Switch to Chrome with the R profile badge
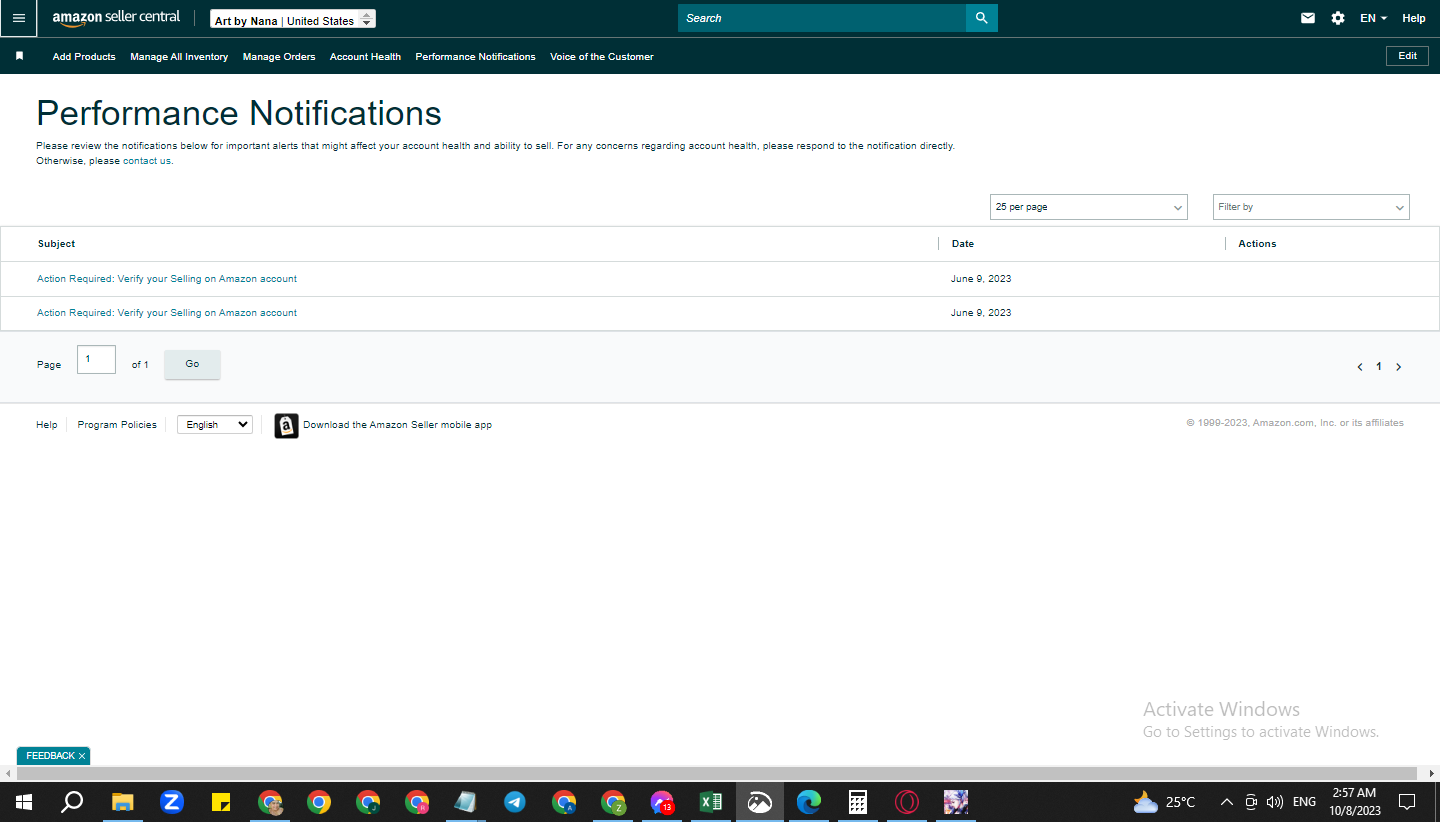The height and width of the screenshot is (822, 1440). [x=417, y=802]
